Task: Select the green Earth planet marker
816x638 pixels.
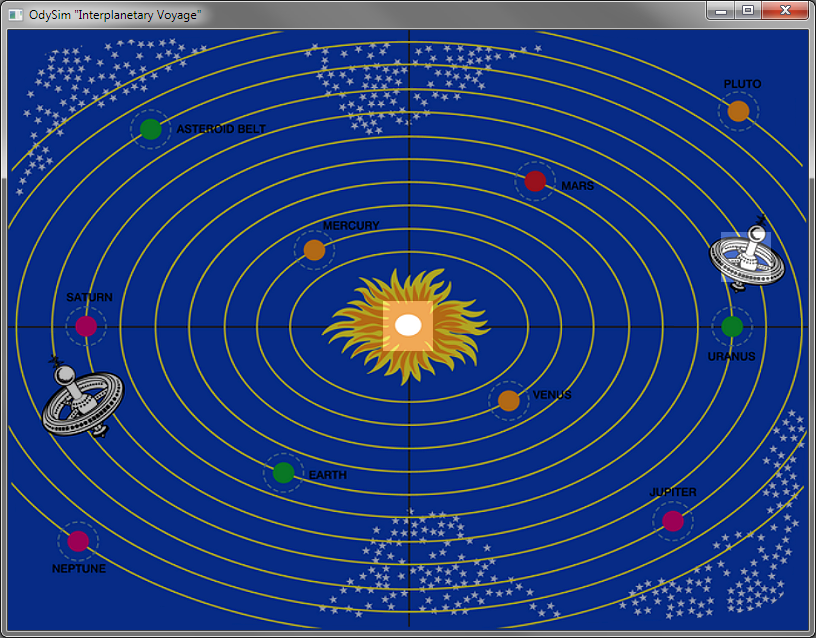Action: [x=284, y=473]
